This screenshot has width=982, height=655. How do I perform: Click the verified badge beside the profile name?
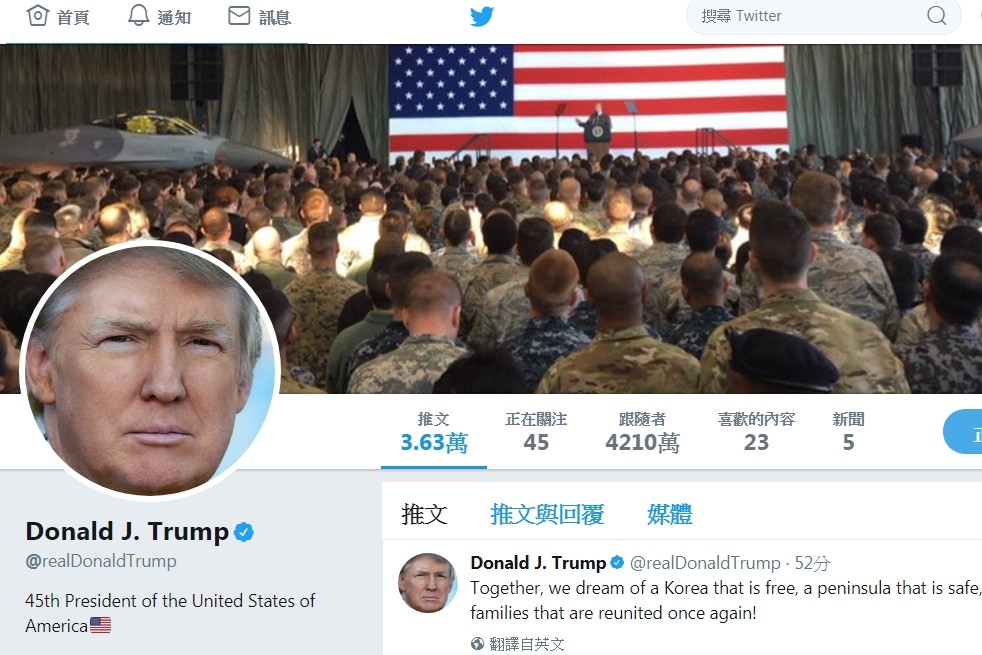click(244, 532)
